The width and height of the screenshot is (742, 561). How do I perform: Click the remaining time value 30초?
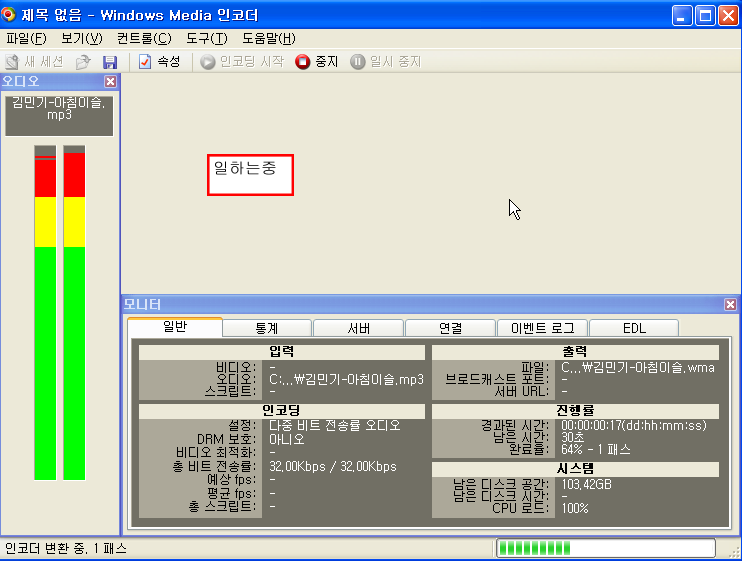(x=573, y=438)
